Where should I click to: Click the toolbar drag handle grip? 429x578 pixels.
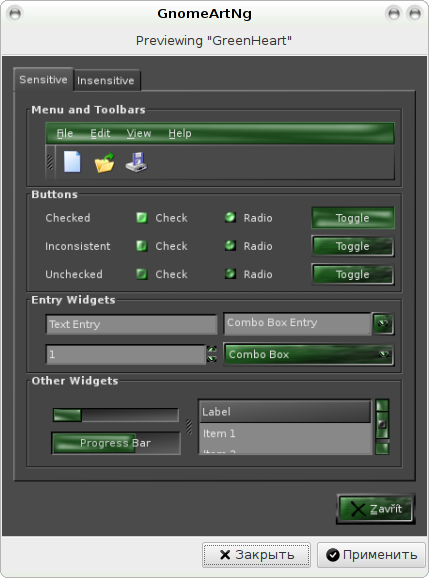tap(50, 162)
